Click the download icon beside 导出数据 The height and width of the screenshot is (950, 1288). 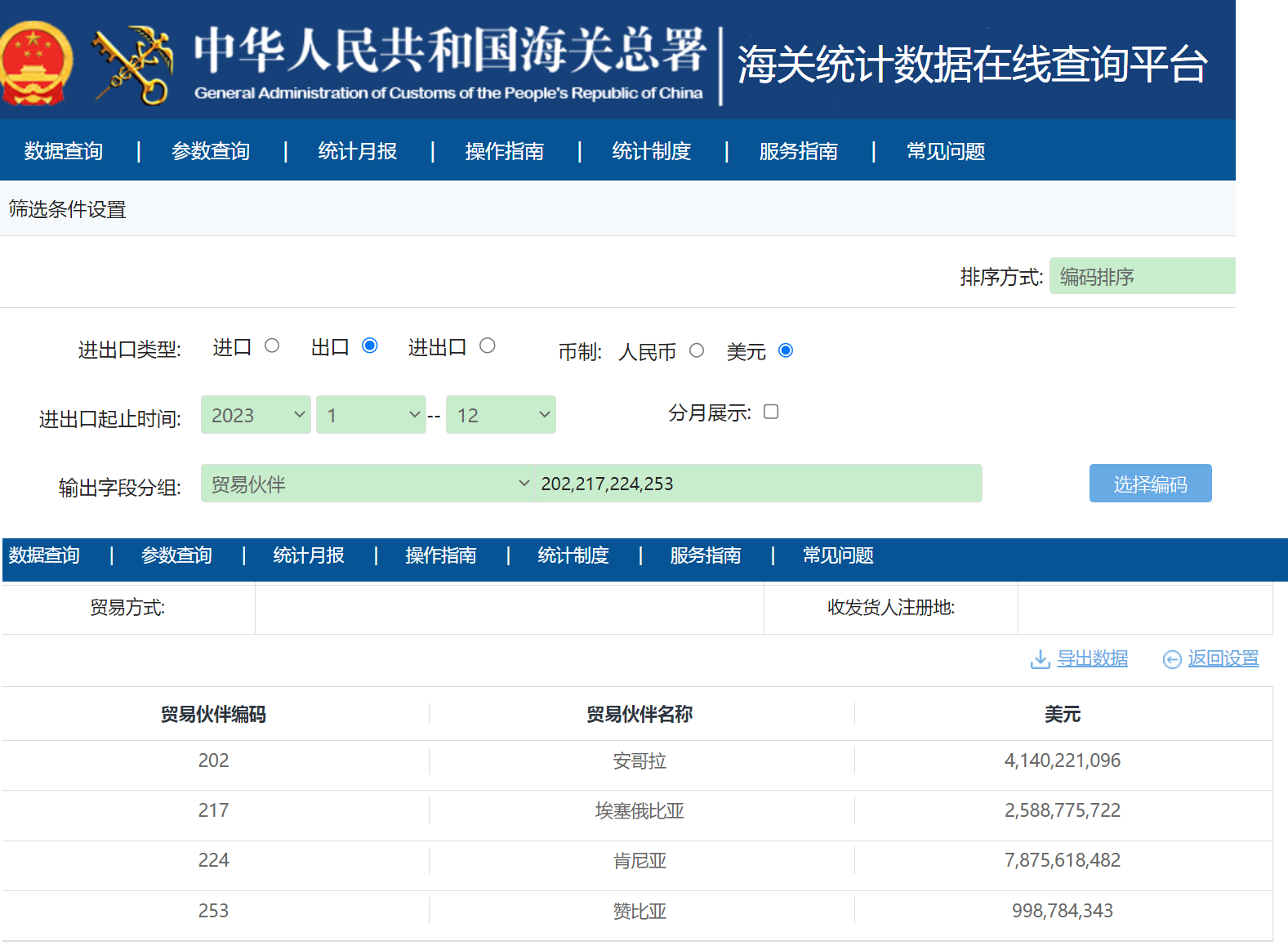point(1040,659)
